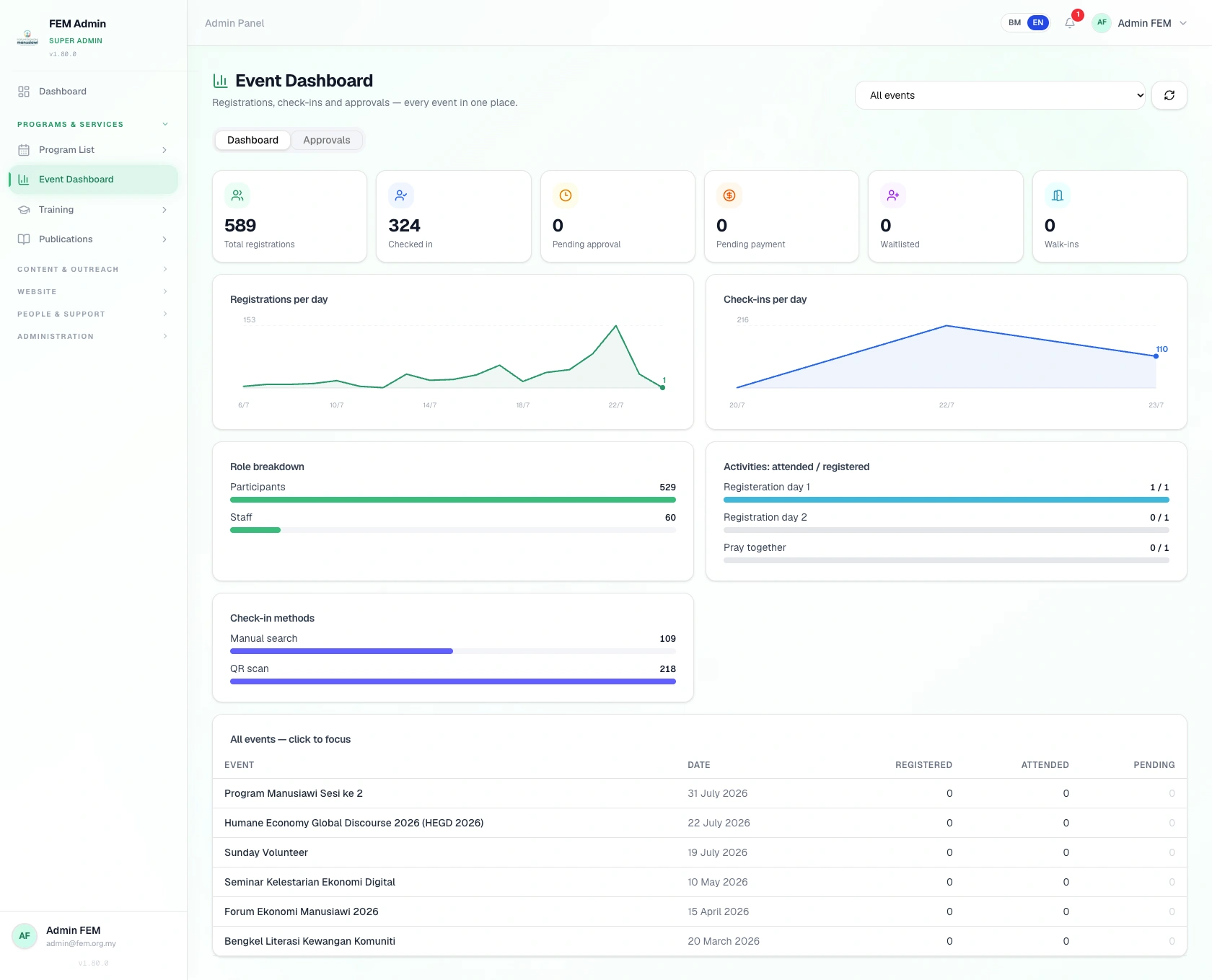
Task: Click the AF avatar in the top bar
Action: [x=1102, y=23]
